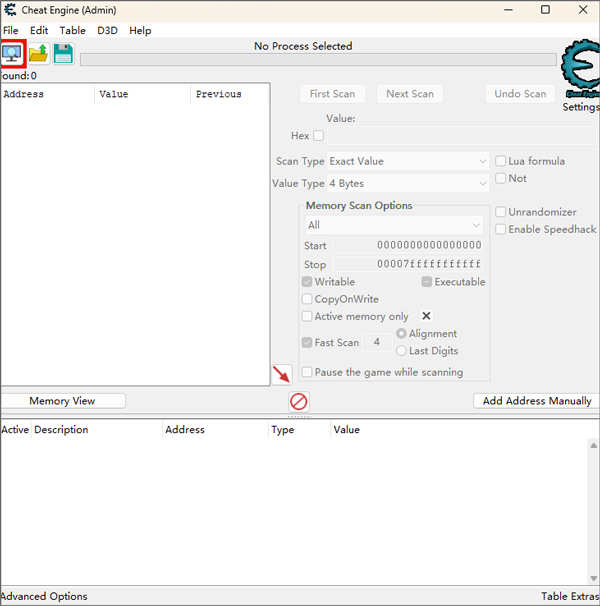Toggle the Hex checkbox
This screenshot has width=600, height=606.
click(x=319, y=136)
